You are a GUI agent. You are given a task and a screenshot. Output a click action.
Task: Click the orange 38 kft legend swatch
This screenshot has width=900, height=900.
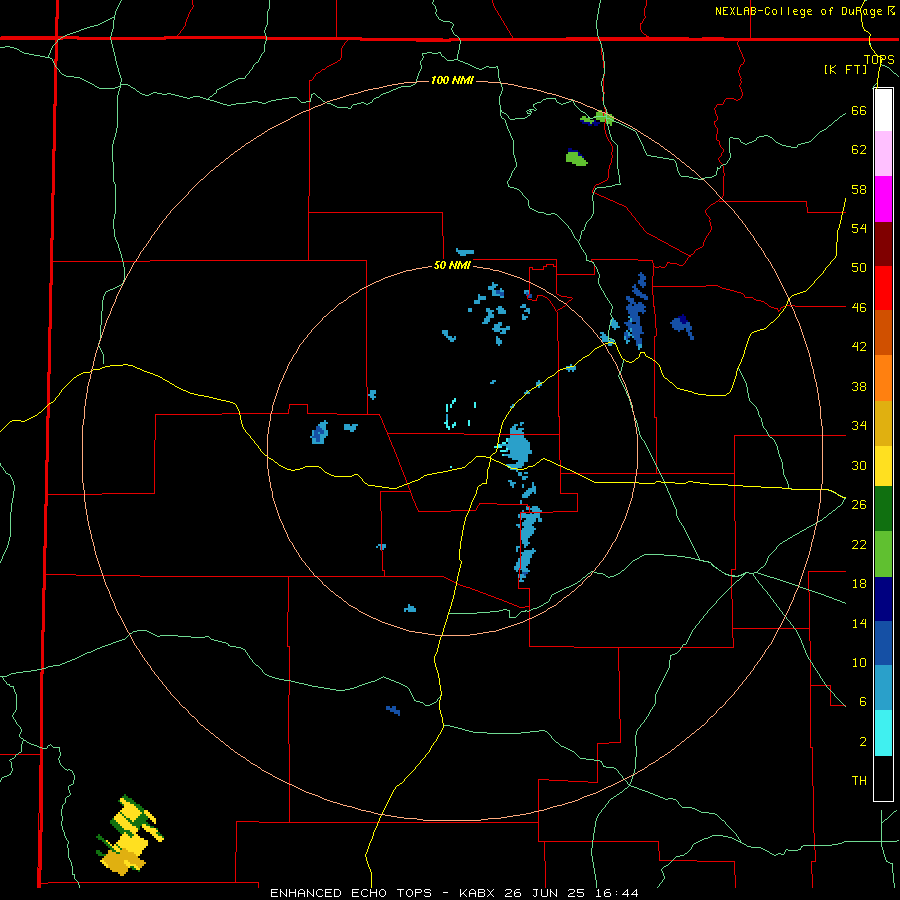pos(883,378)
